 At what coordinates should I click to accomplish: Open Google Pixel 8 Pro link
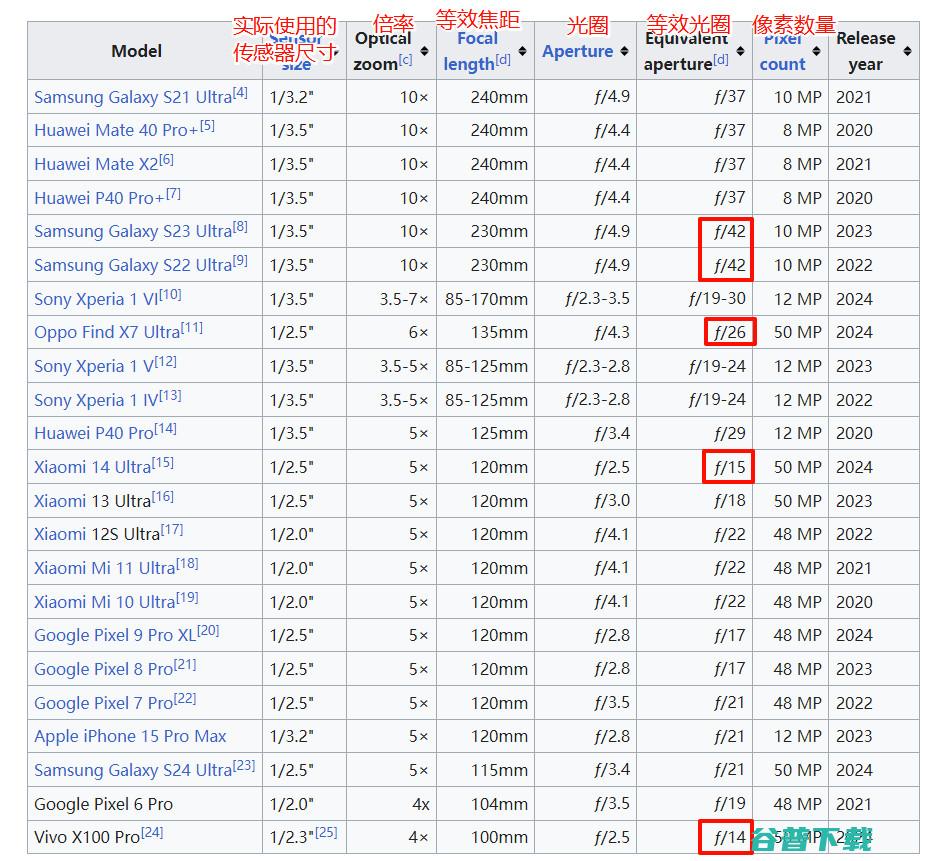pos(104,669)
